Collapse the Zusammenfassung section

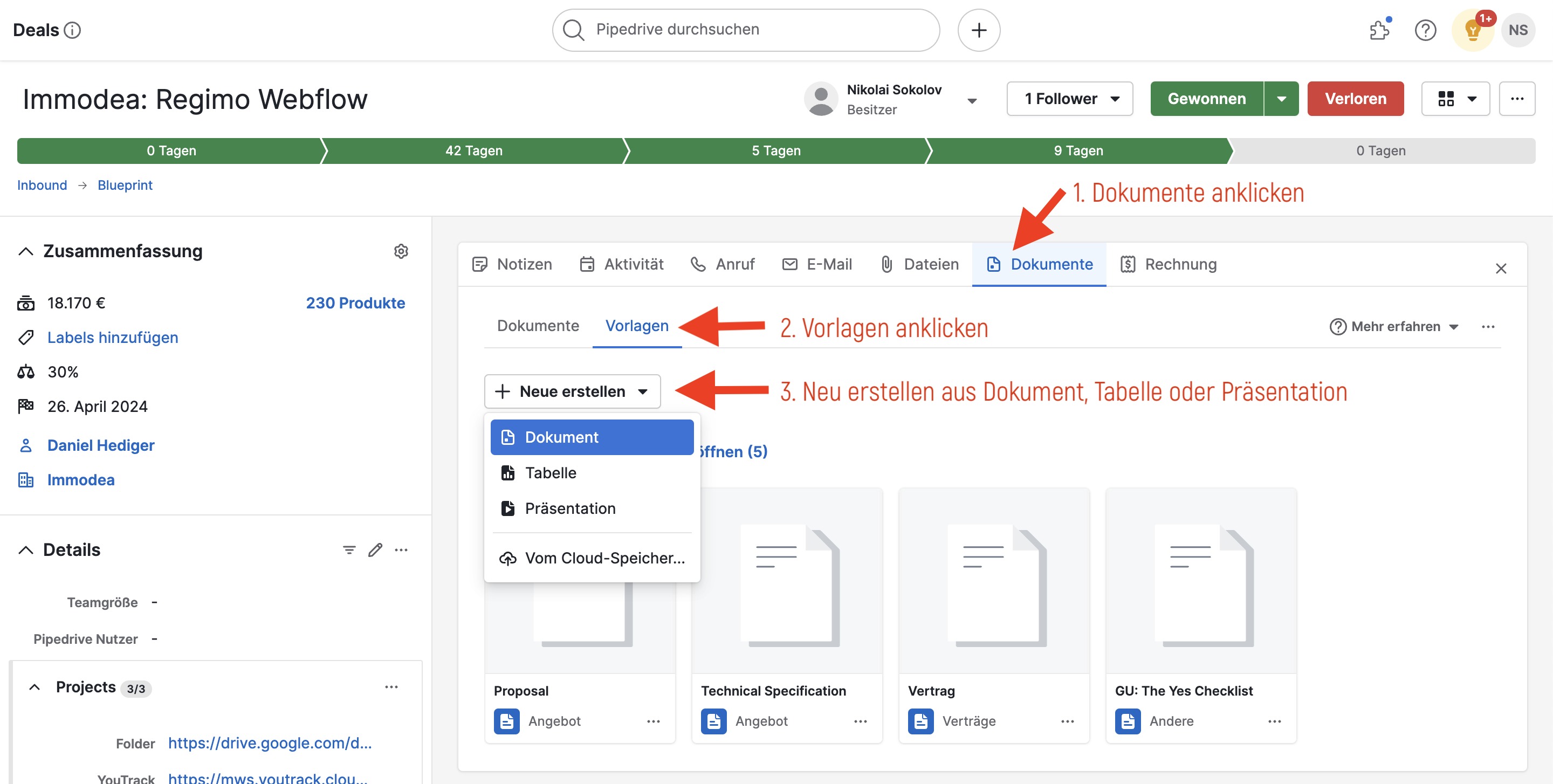click(x=26, y=251)
